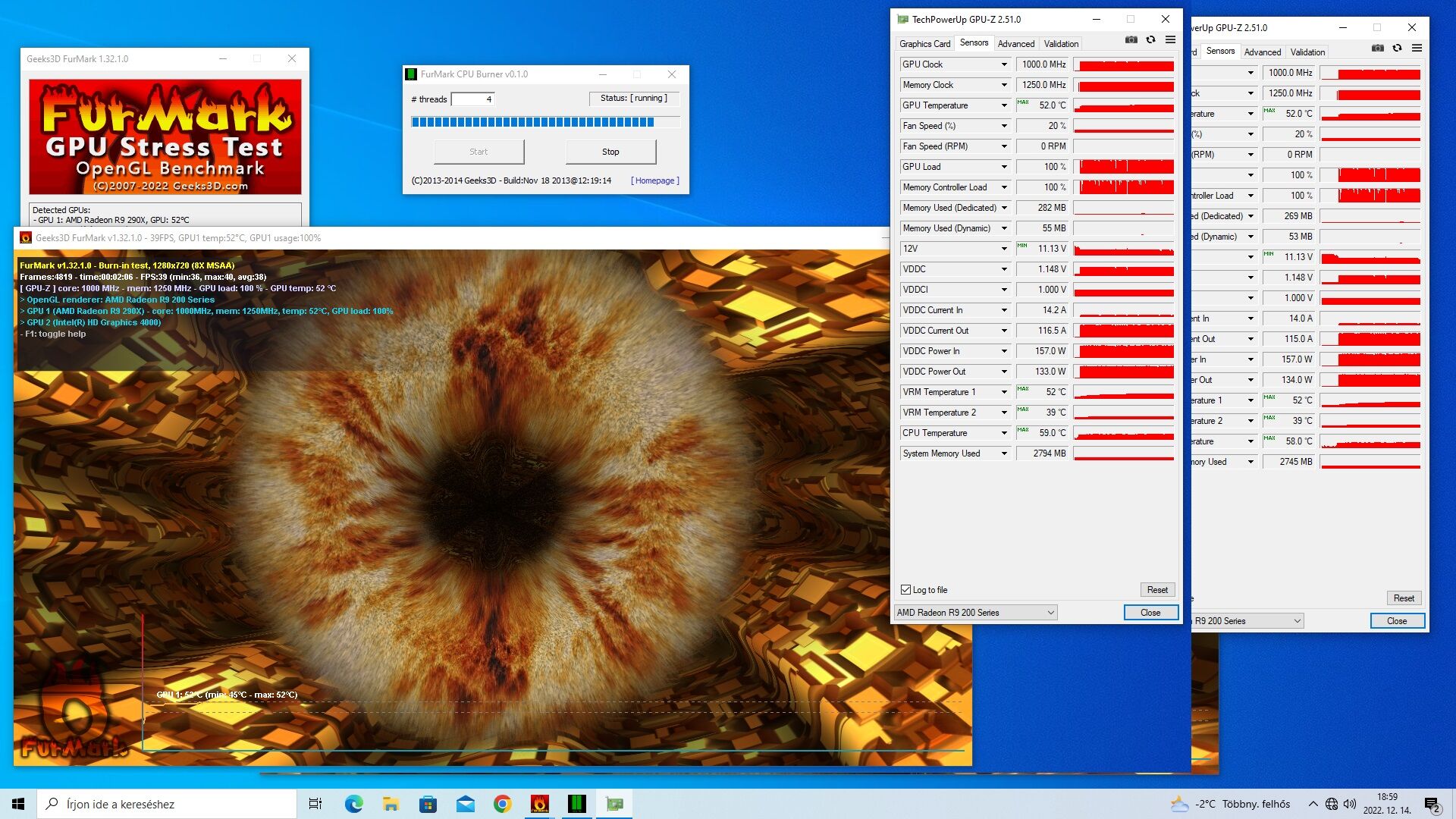Click 12V sensor graph in front GPU-Z
This screenshot has width=1456, height=819.
tap(1124, 249)
